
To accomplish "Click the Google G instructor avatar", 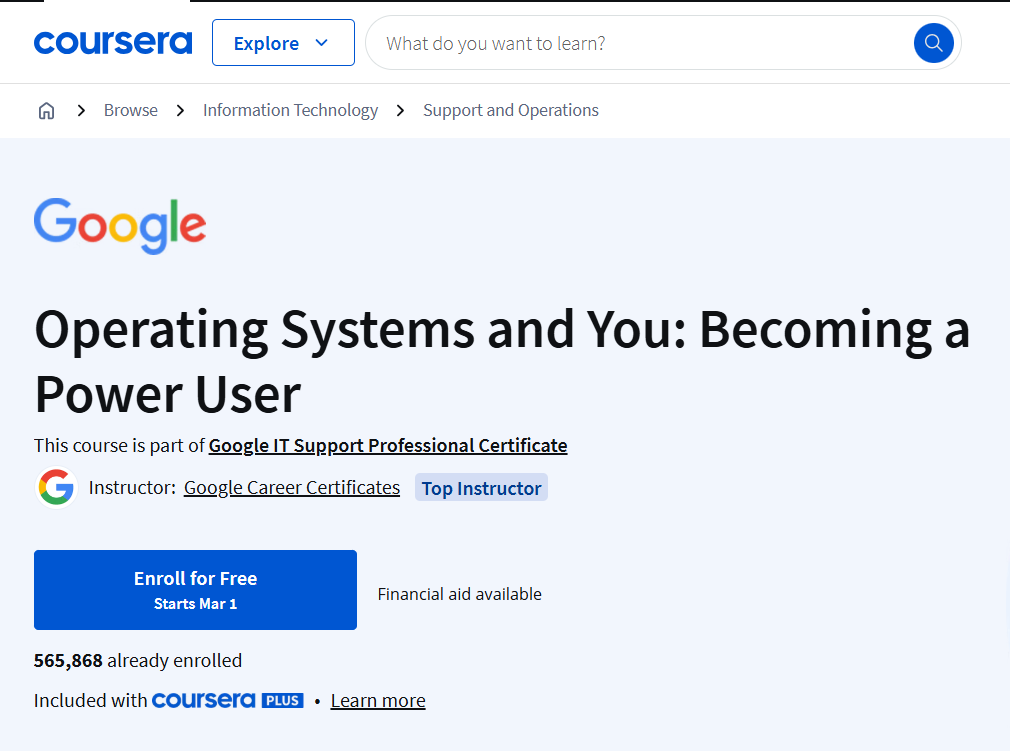I will (56, 487).
